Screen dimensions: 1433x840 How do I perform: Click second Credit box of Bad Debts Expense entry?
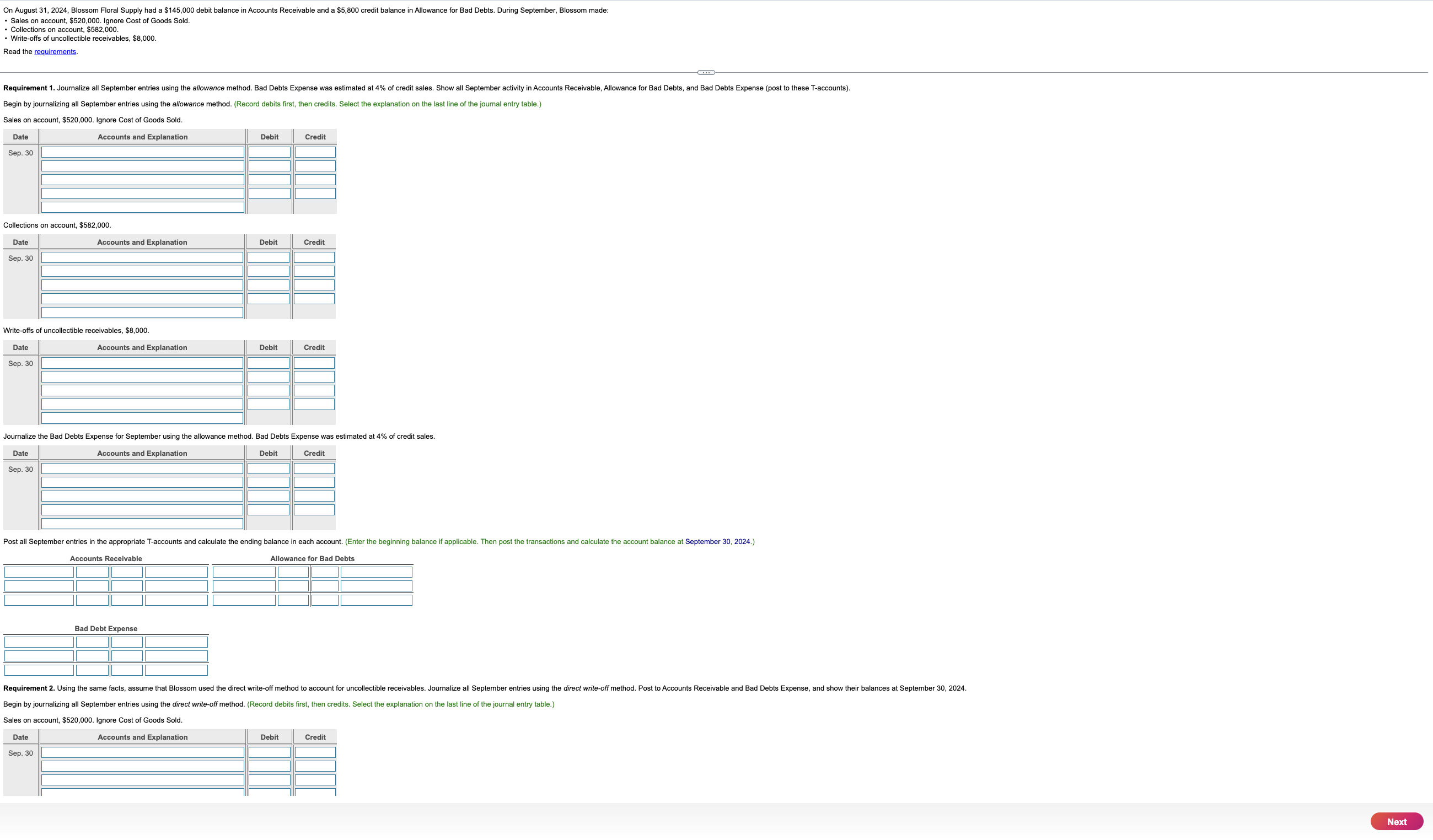[x=314, y=482]
